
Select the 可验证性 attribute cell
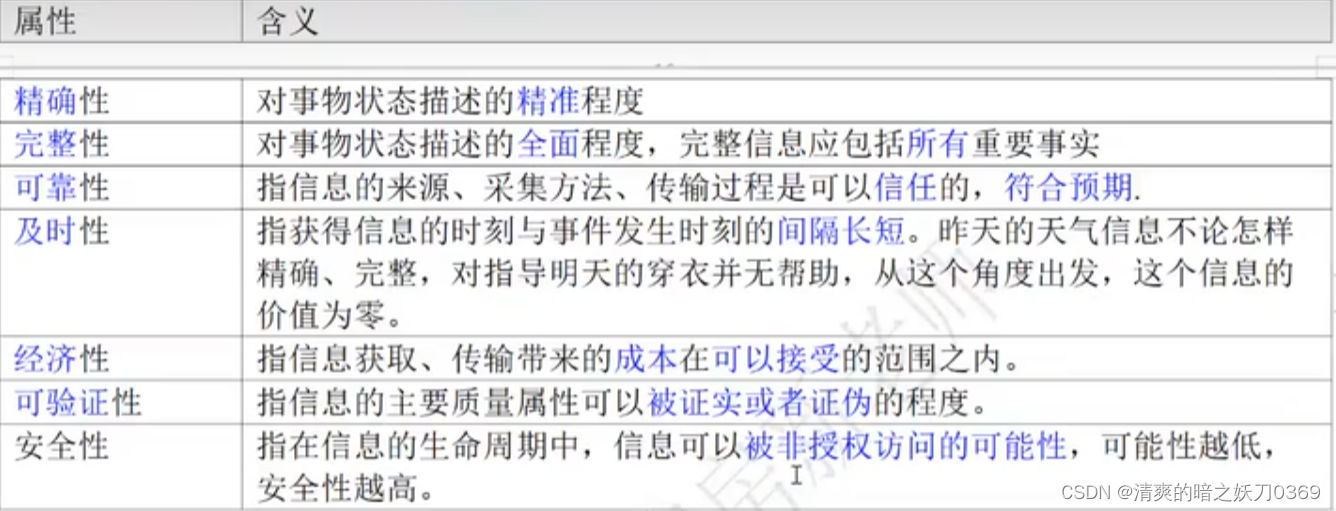tap(121, 402)
